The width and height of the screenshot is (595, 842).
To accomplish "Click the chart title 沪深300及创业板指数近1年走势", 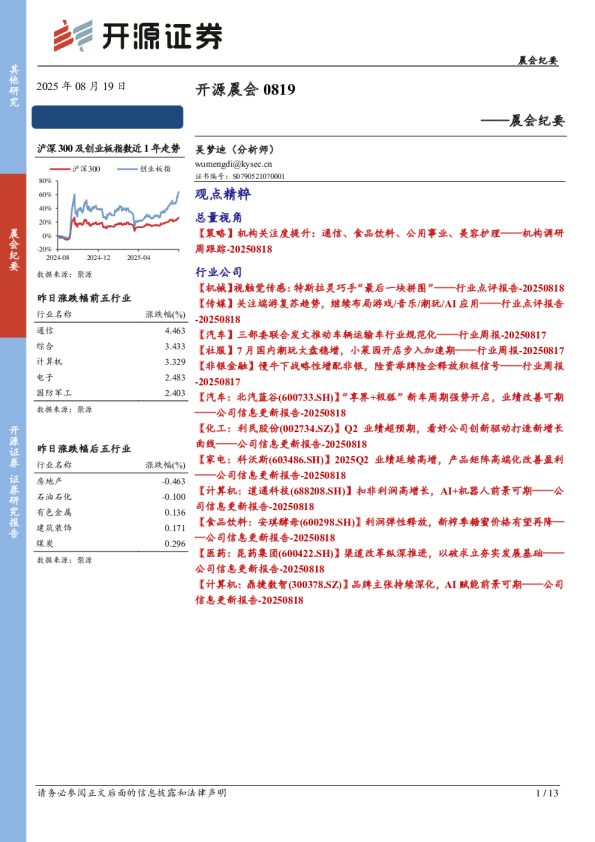I will click(108, 149).
